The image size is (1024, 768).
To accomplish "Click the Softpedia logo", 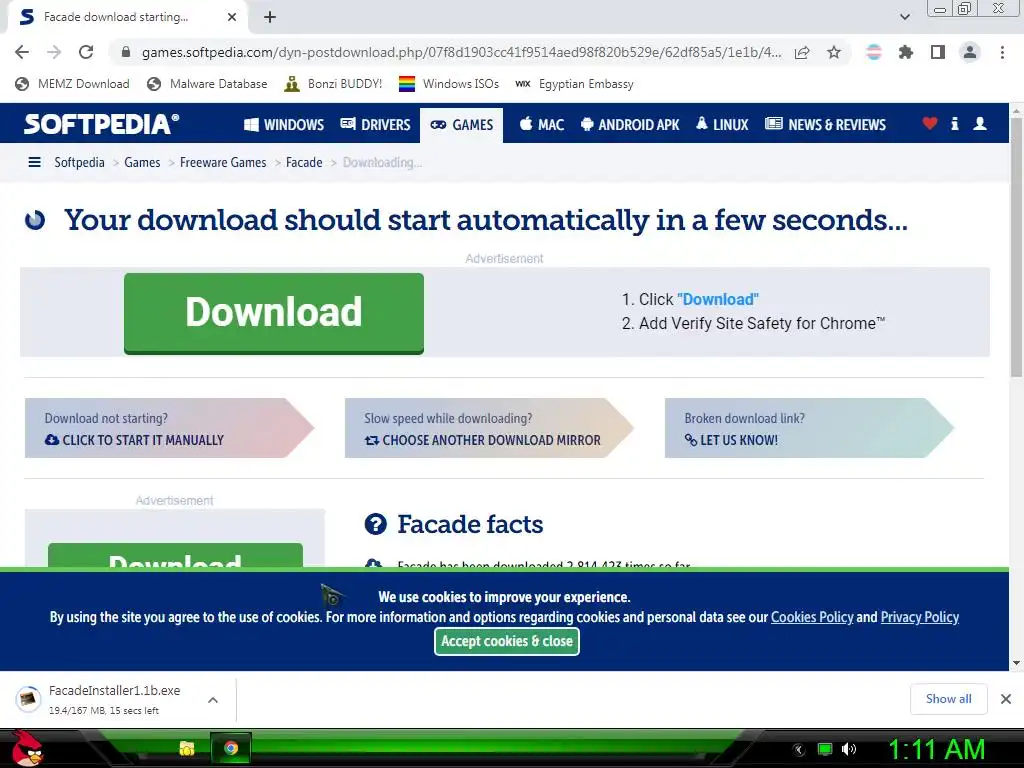I will coord(101,124).
